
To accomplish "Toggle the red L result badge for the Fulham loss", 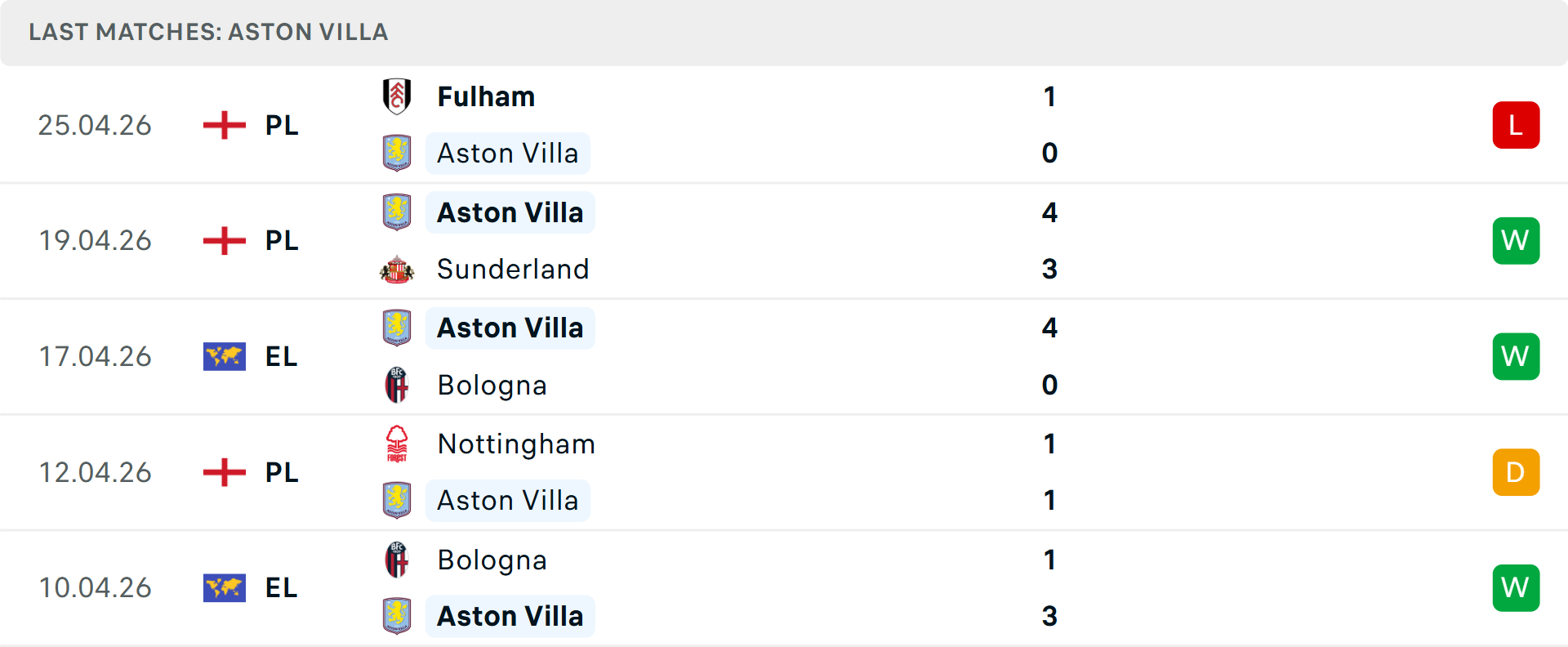I will [x=1516, y=125].
